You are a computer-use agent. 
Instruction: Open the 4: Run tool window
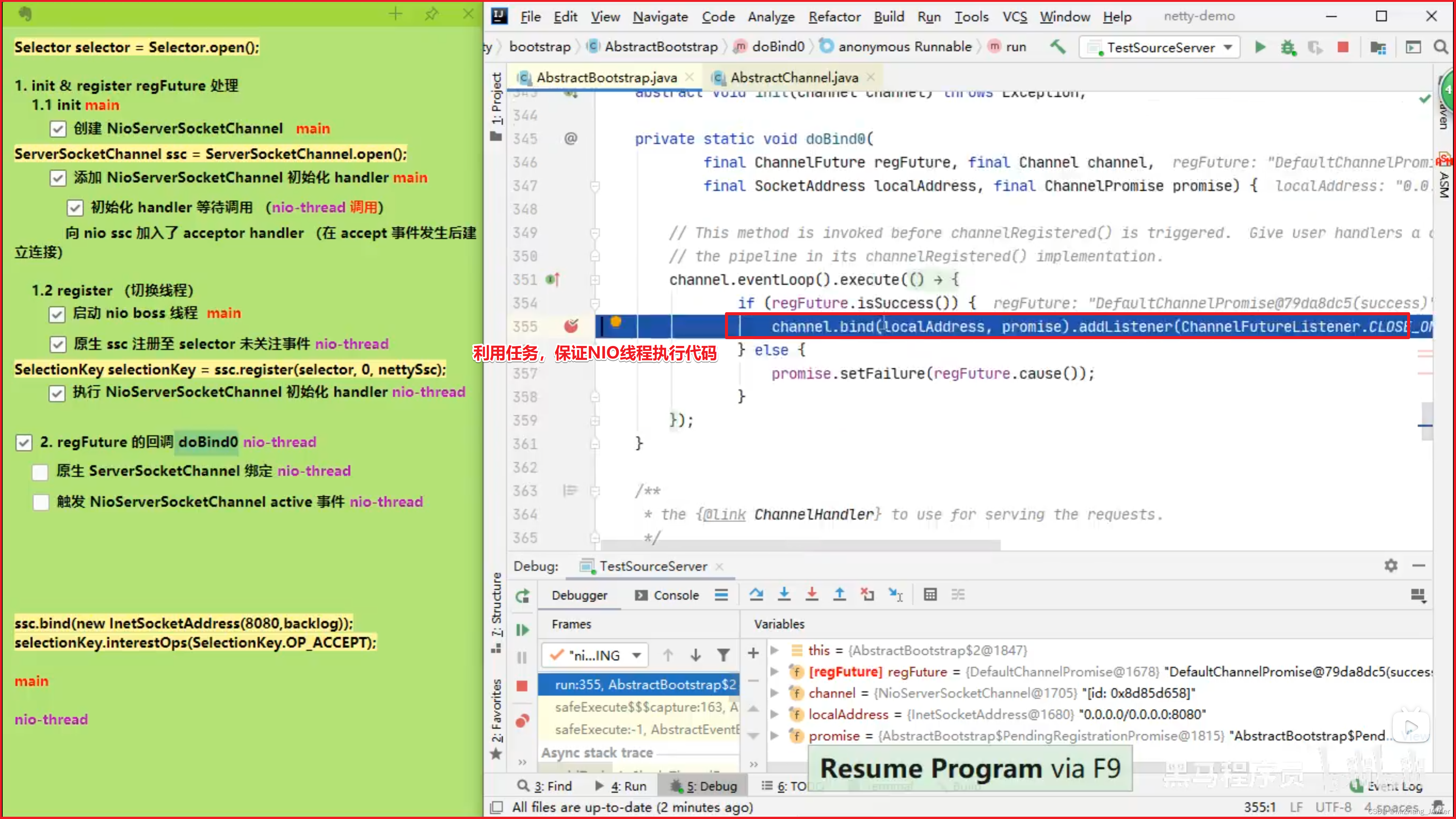[x=621, y=786]
